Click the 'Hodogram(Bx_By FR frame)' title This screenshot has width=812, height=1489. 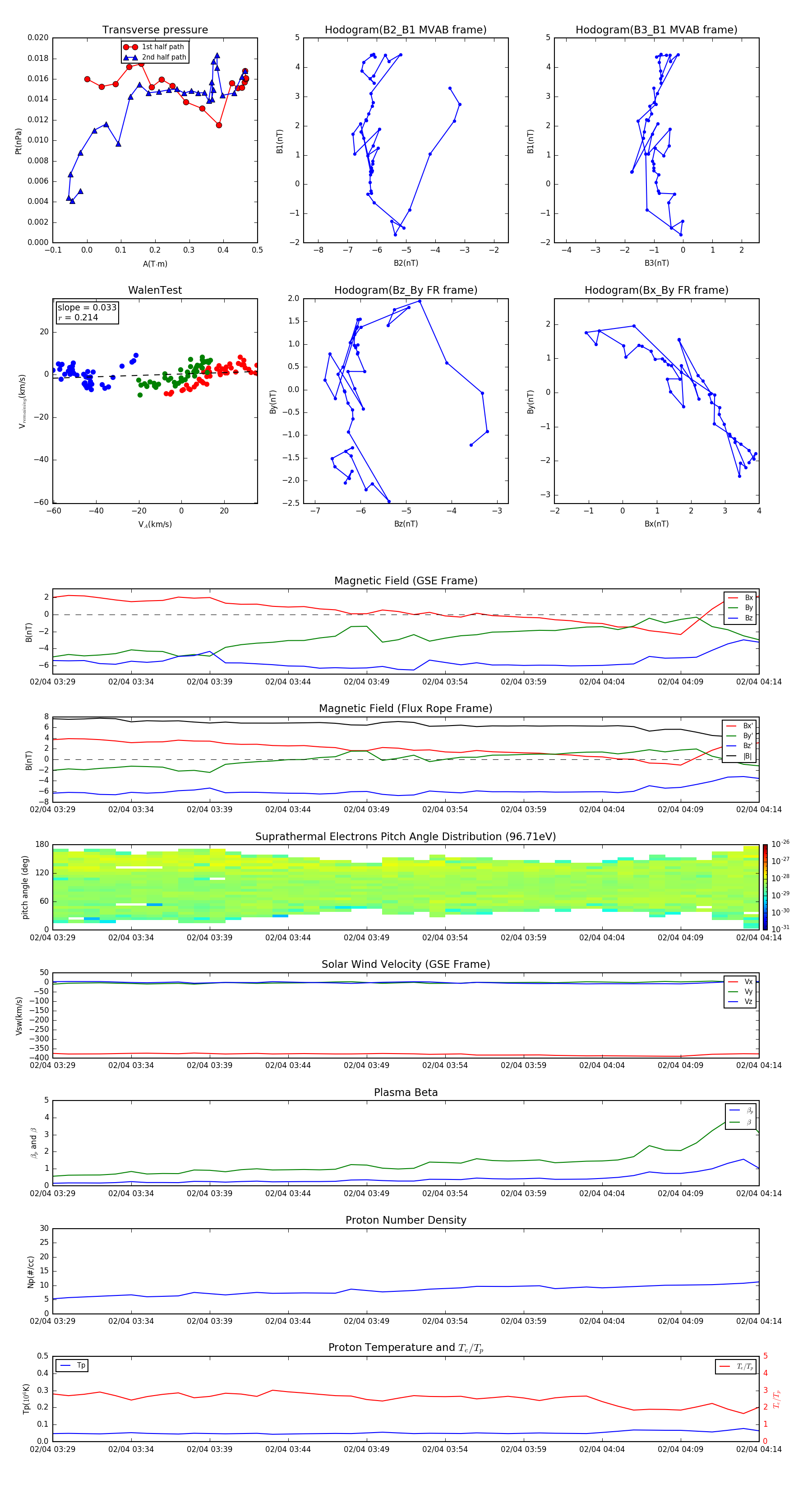[656, 290]
